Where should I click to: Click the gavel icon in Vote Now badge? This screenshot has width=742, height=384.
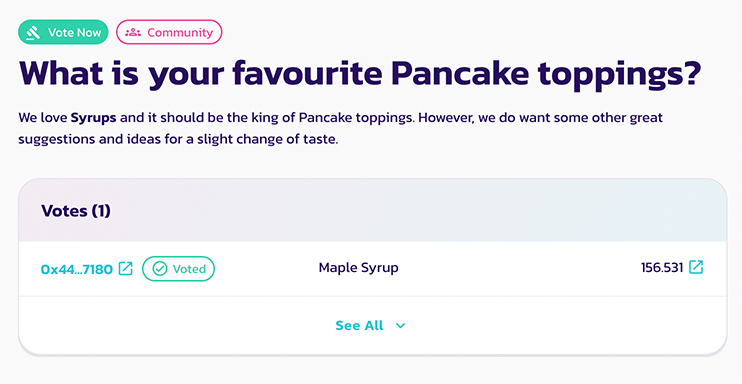(33, 32)
